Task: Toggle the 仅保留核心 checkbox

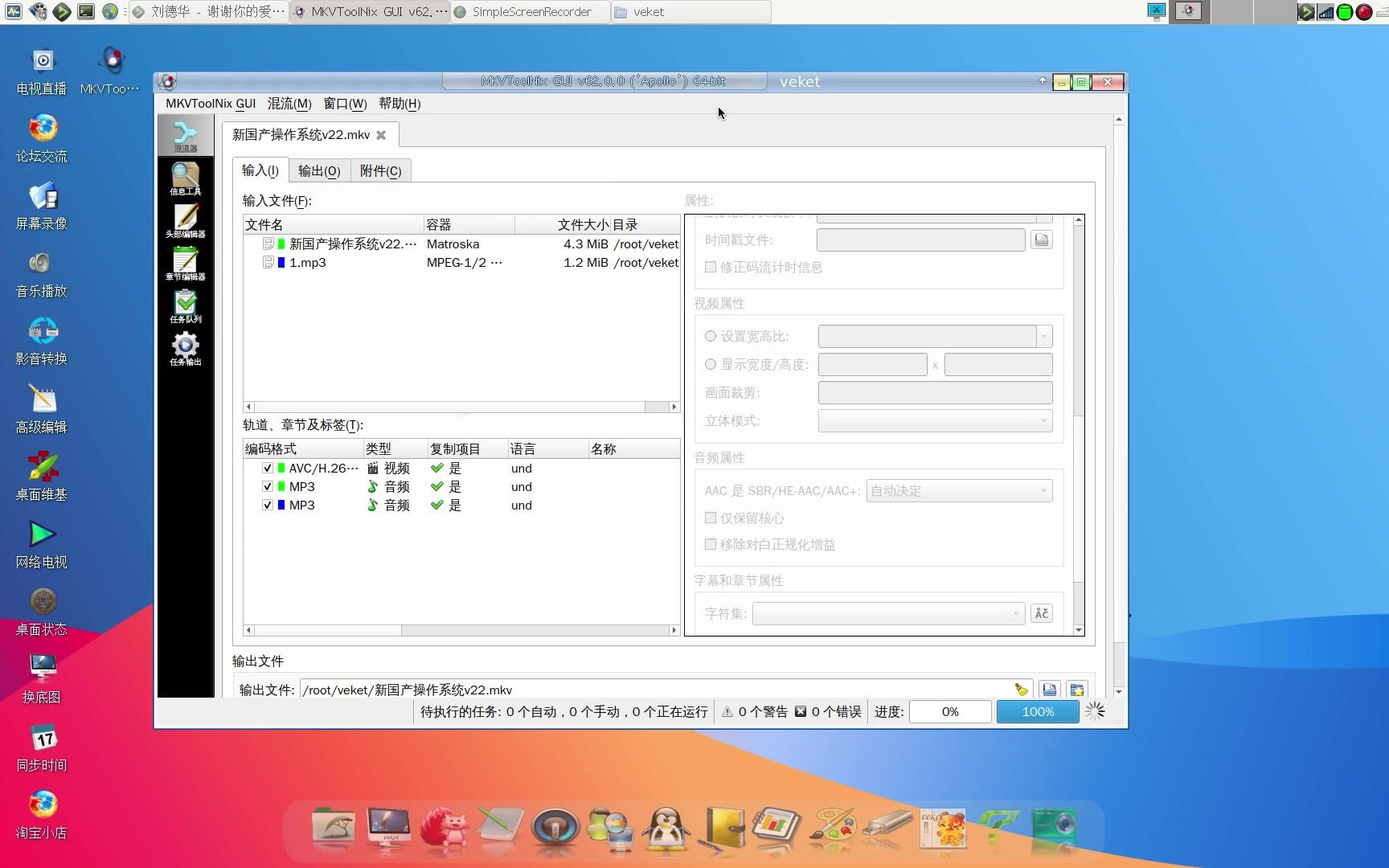Action: pyautogui.click(x=711, y=518)
